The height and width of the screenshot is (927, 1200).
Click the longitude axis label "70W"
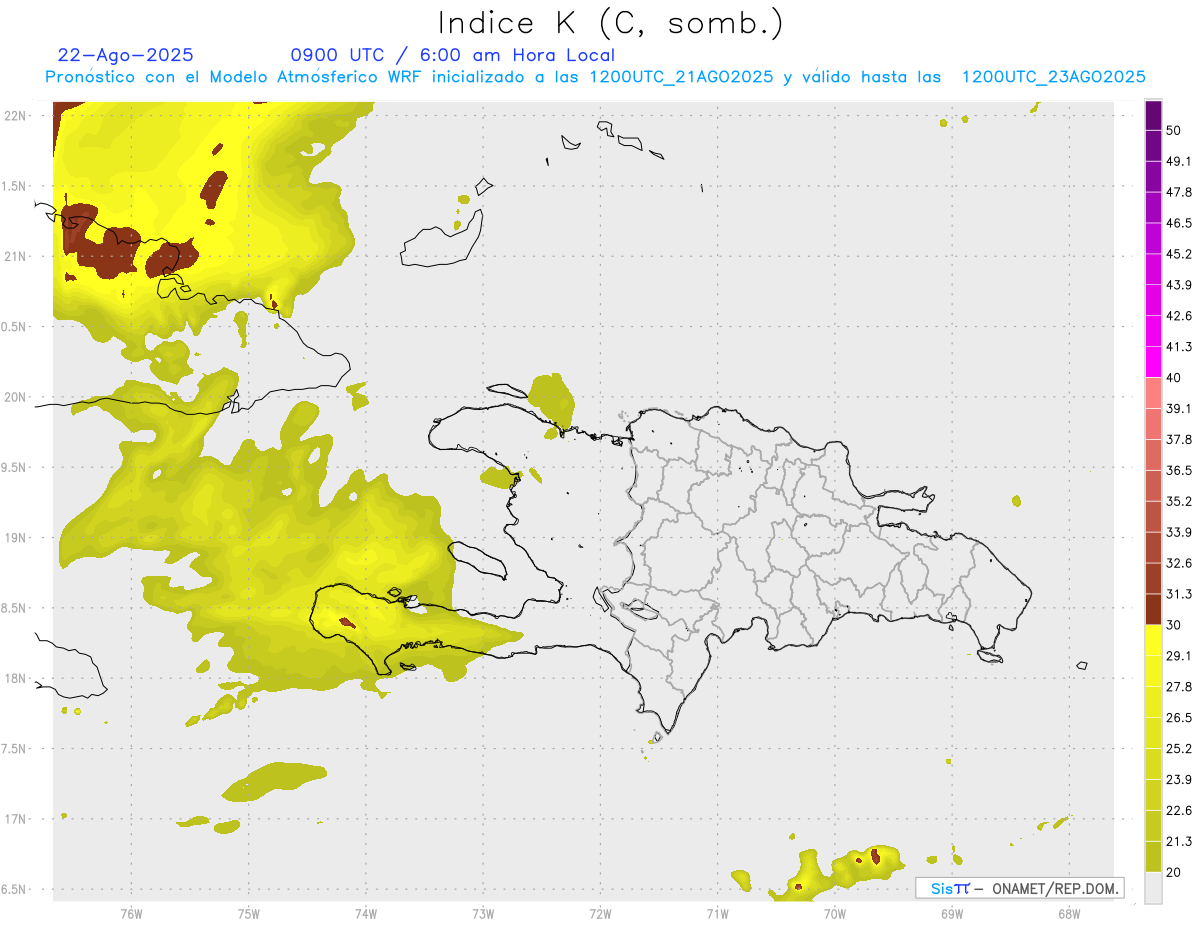pyautogui.click(x=834, y=914)
